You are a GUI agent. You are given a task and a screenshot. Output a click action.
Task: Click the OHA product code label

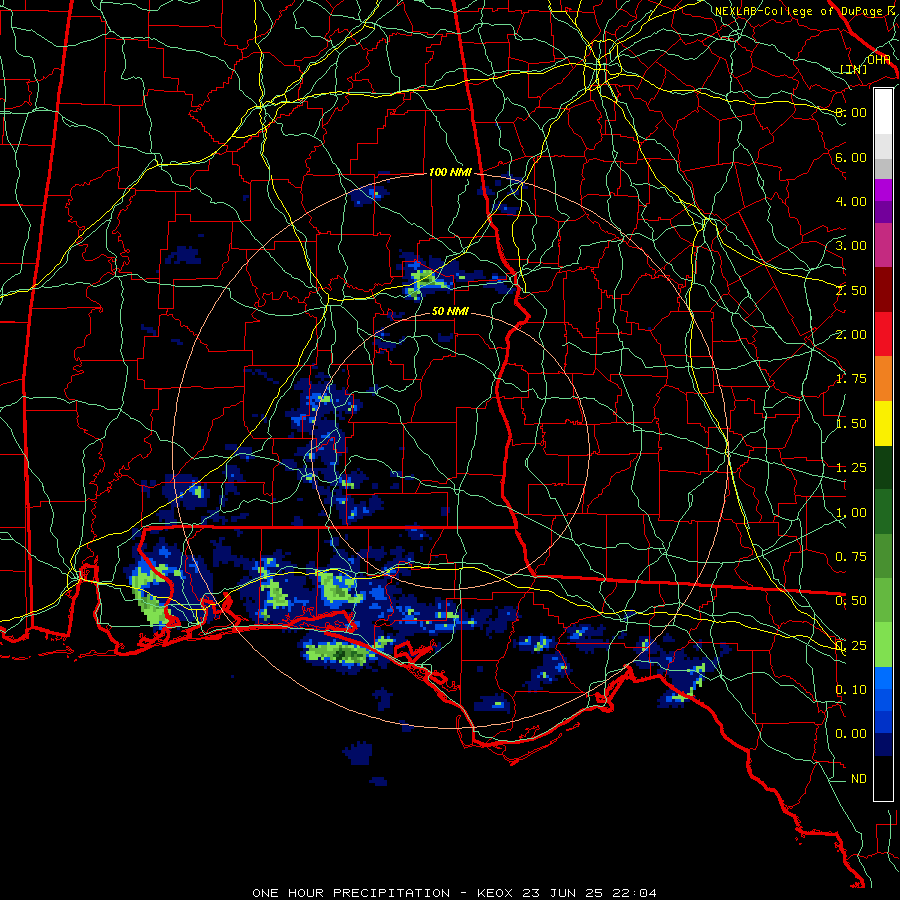pyautogui.click(x=878, y=59)
